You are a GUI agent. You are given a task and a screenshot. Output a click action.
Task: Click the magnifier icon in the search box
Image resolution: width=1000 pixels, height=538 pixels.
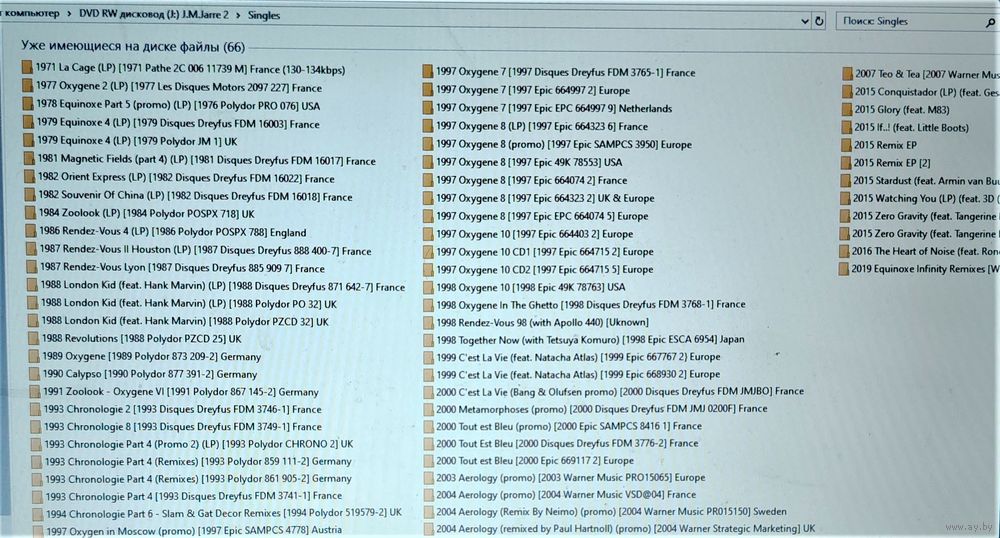(990, 22)
